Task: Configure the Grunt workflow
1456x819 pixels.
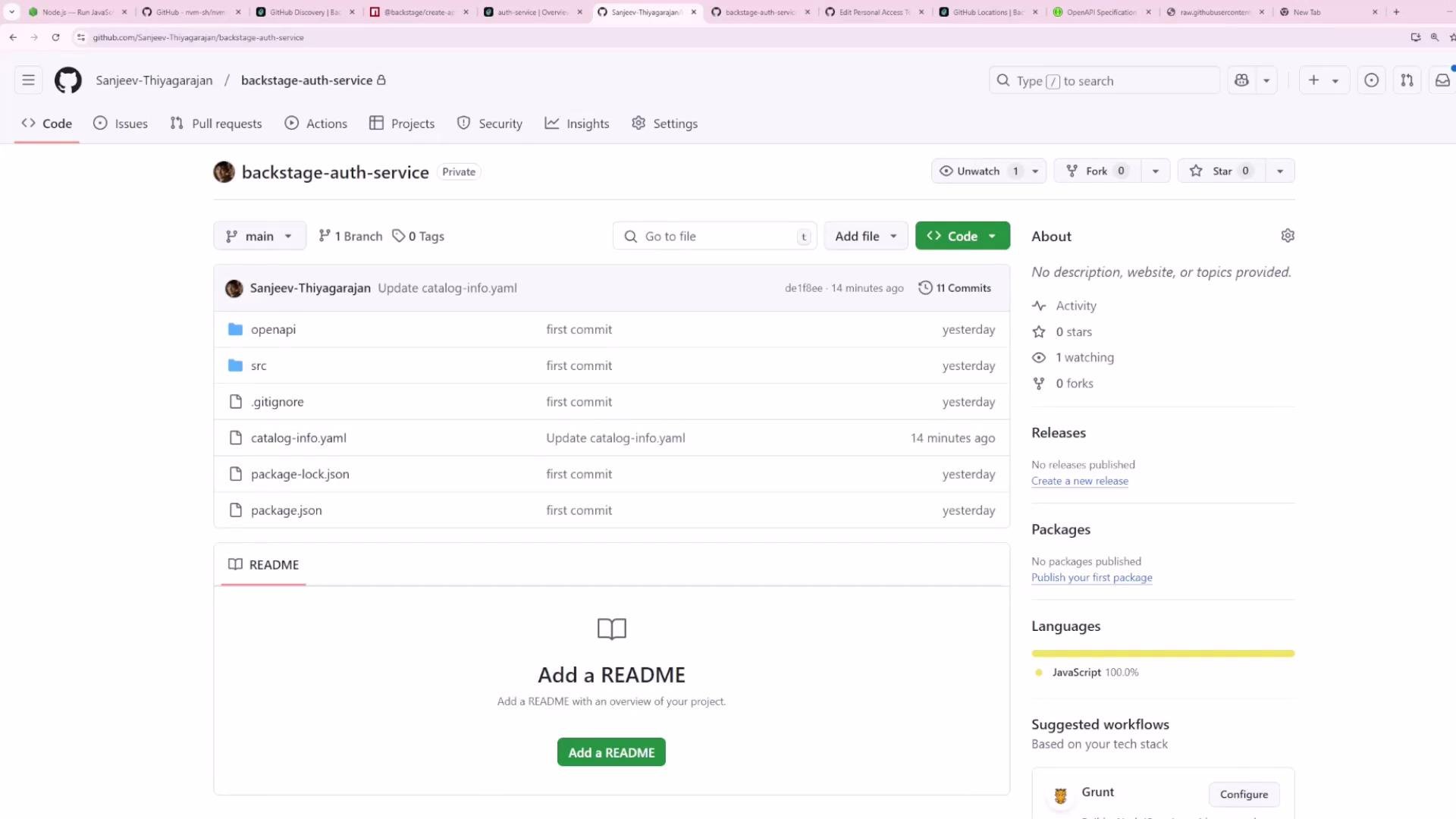Action: (1244, 795)
